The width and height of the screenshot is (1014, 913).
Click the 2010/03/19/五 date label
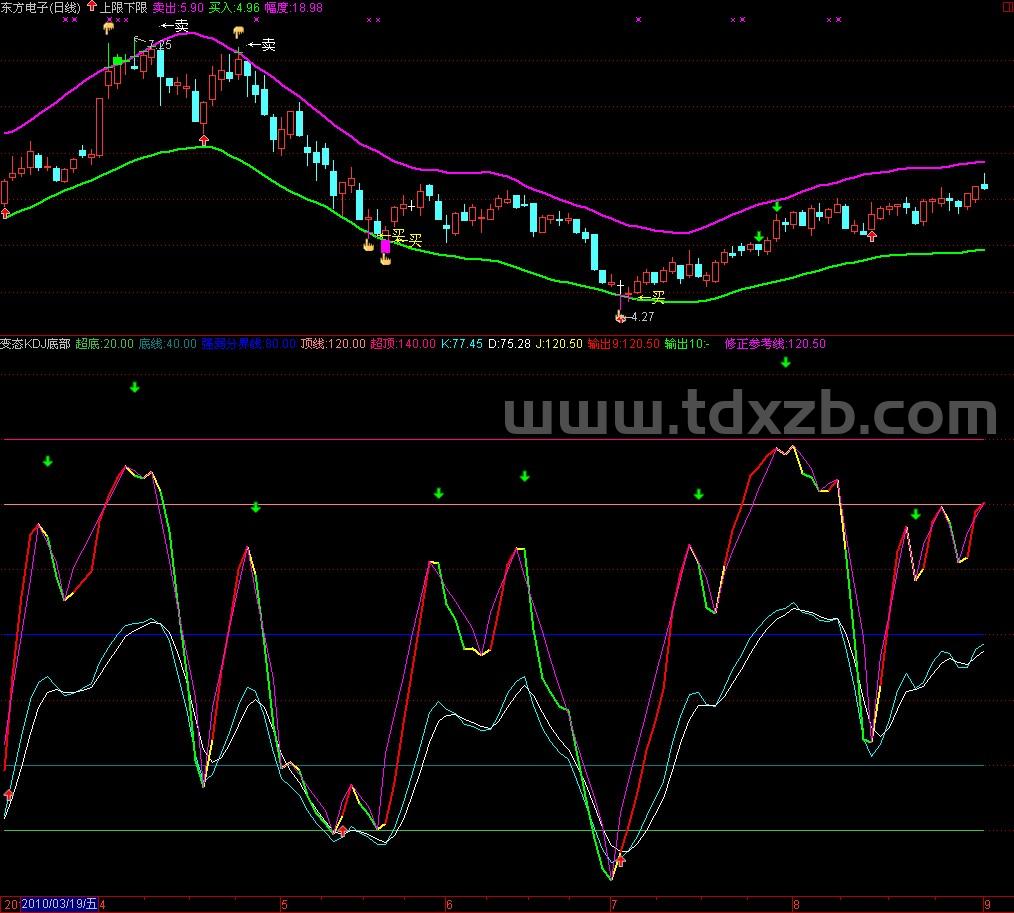click(59, 904)
